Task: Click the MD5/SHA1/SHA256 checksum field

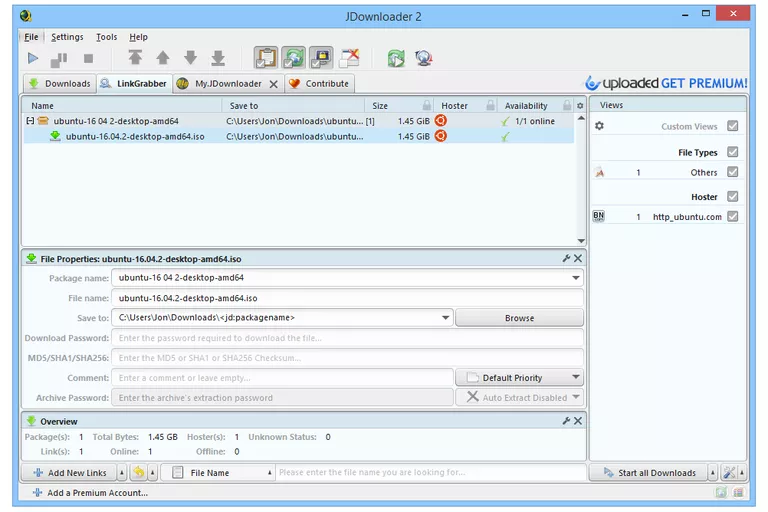Action: click(x=347, y=358)
